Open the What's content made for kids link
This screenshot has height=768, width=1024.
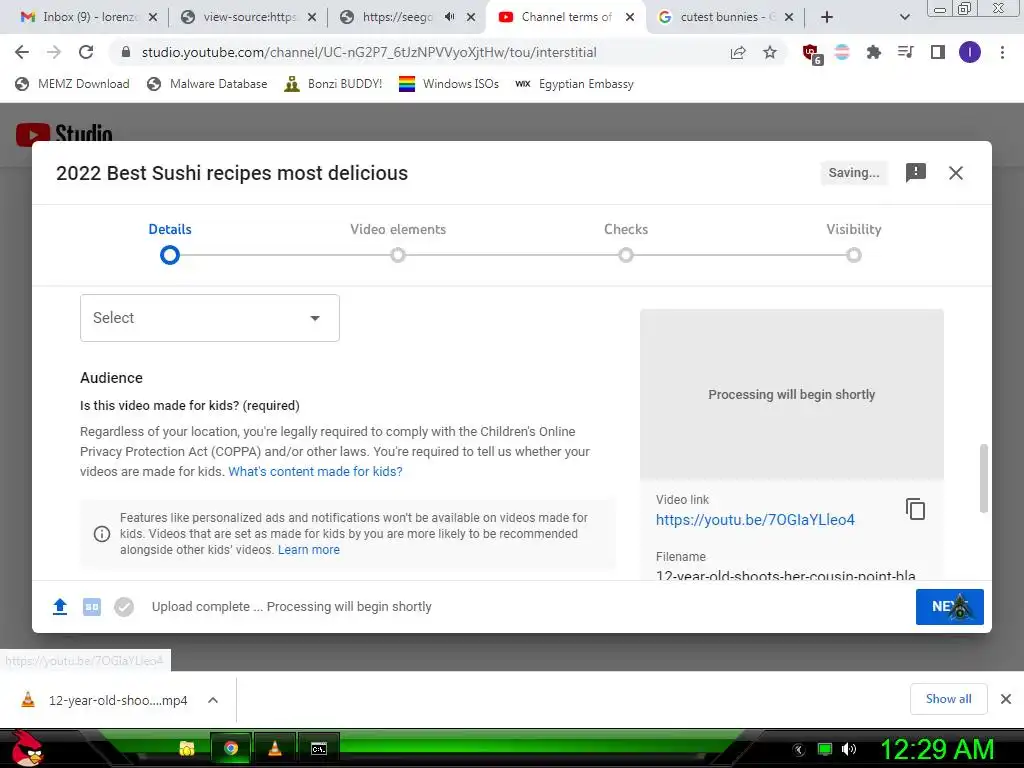(x=315, y=472)
